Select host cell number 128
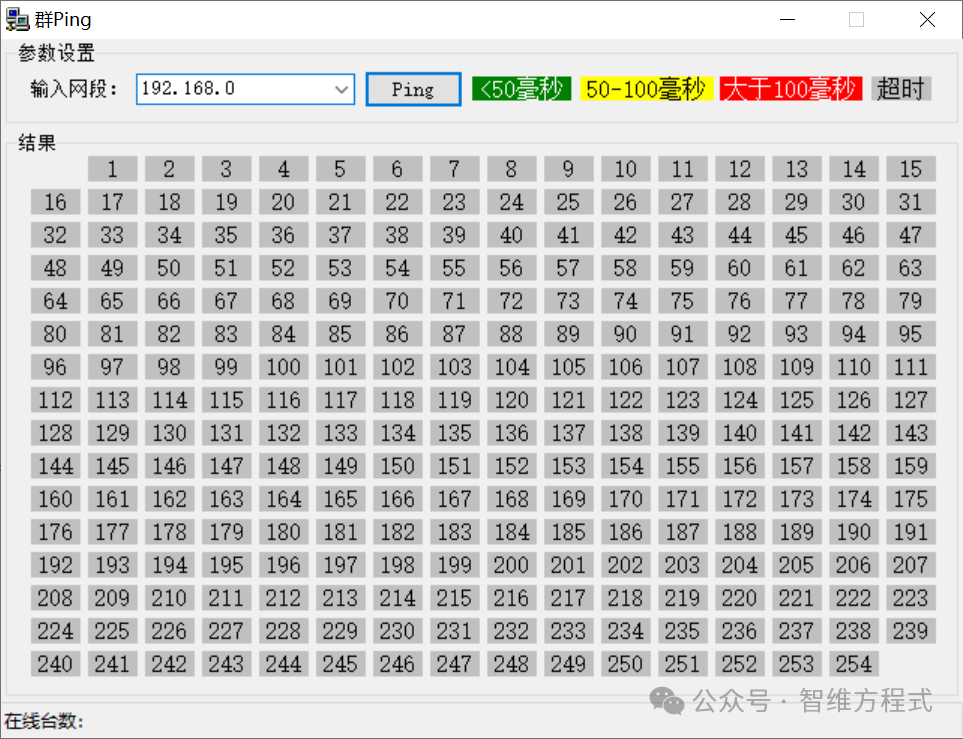963x739 pixels. 55,433
